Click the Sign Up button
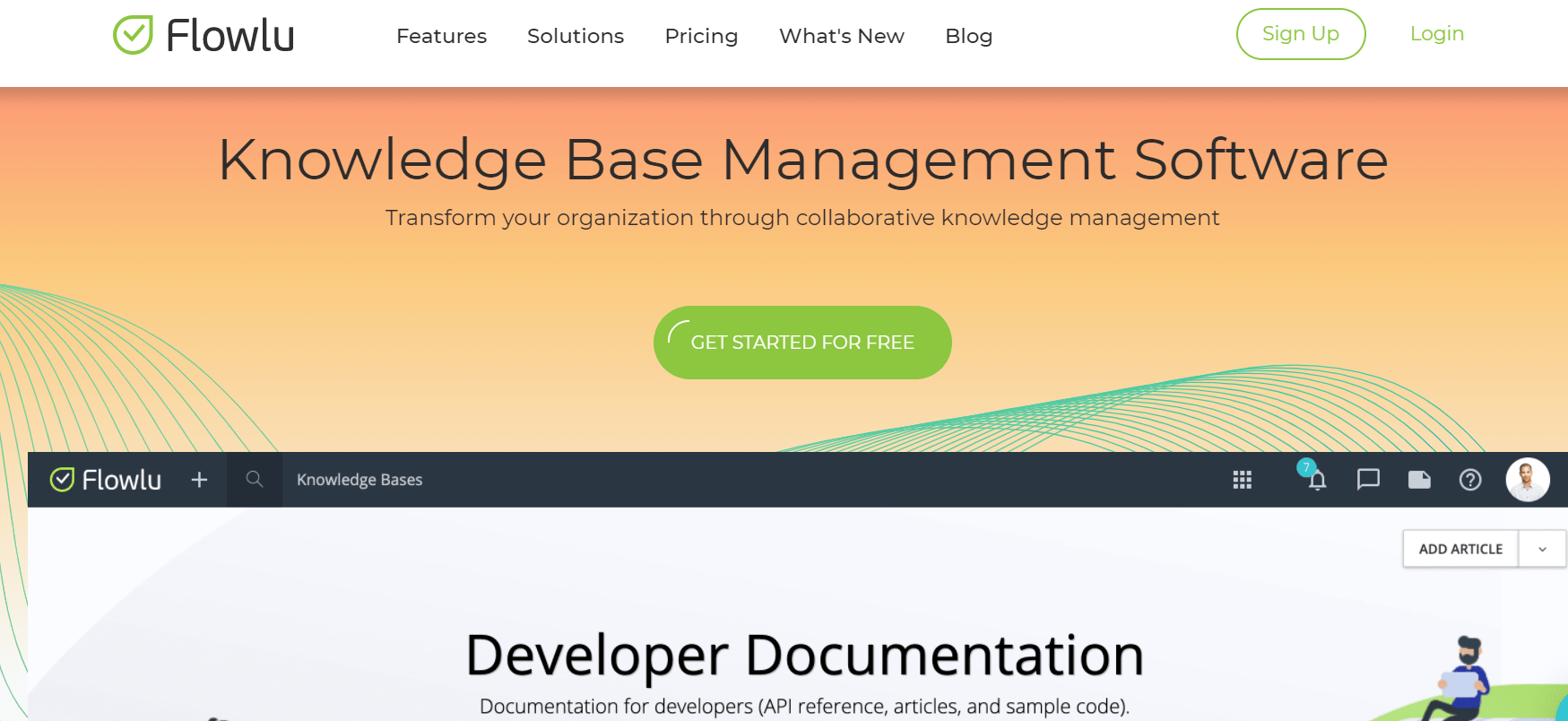The width and height of the screenshot is (1568, 721). [x=1300, y=34]
